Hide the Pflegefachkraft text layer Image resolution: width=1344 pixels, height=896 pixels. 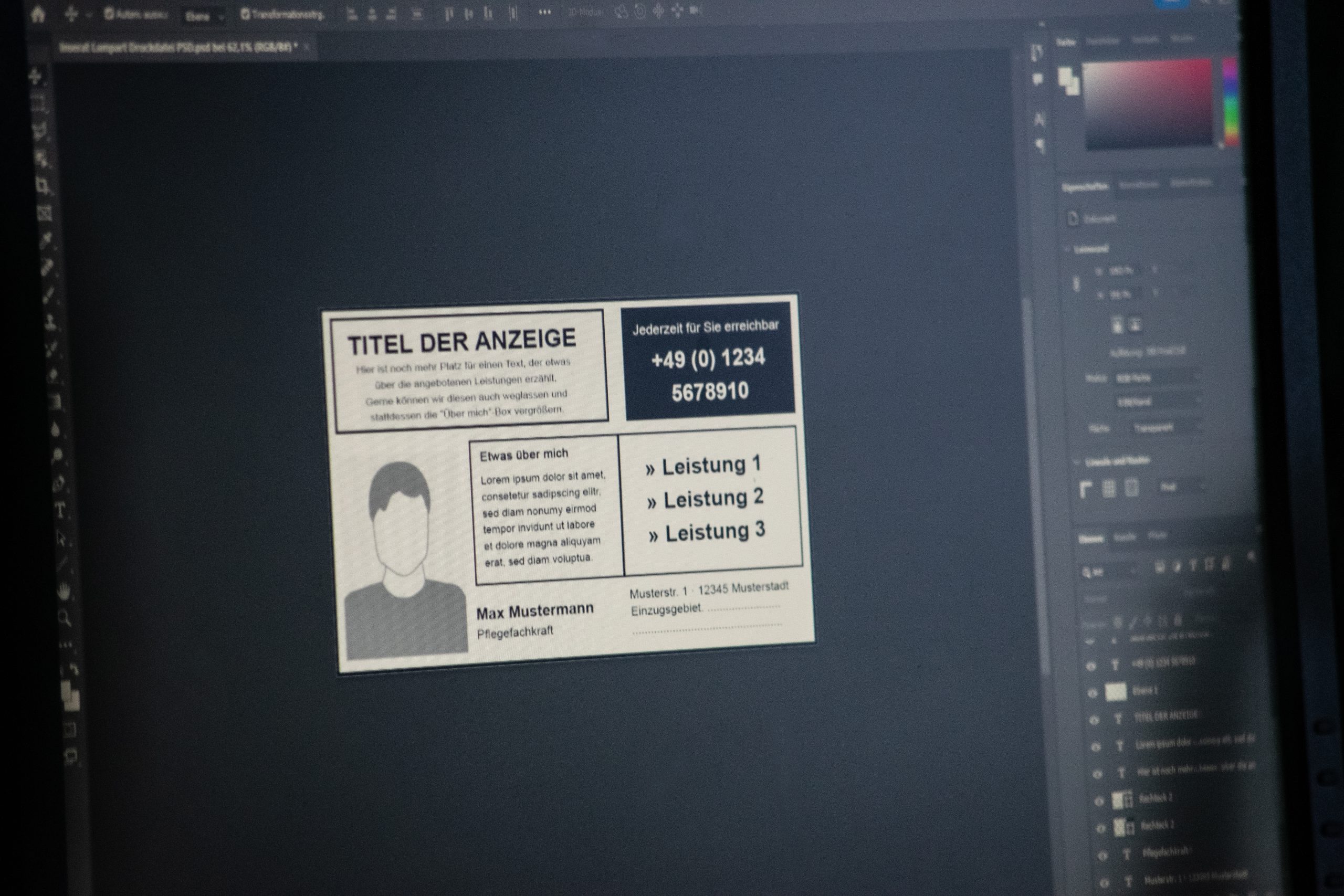coord(1104,855)
